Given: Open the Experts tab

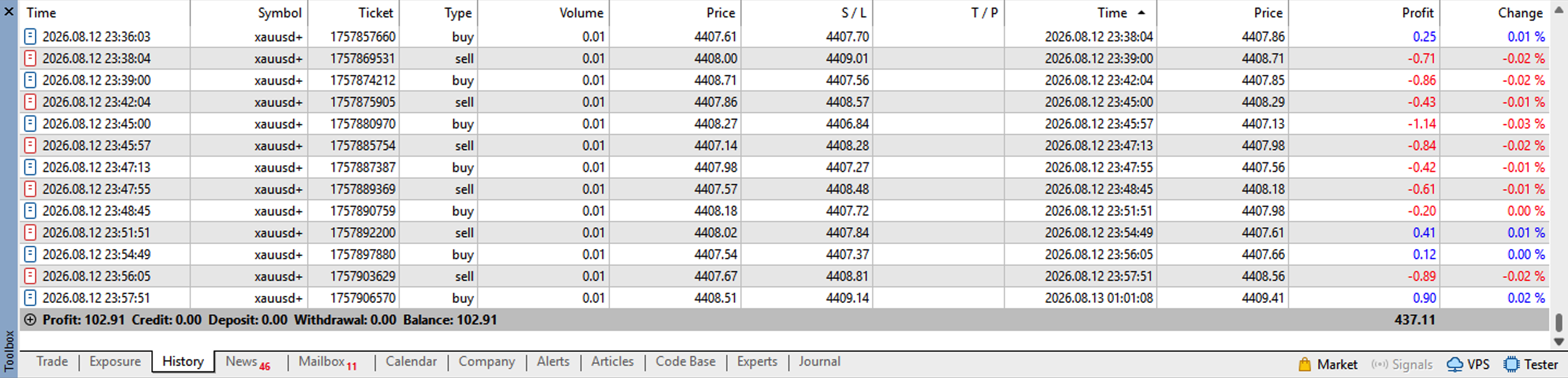Looking at the screenshot, I should click(757, 362).
